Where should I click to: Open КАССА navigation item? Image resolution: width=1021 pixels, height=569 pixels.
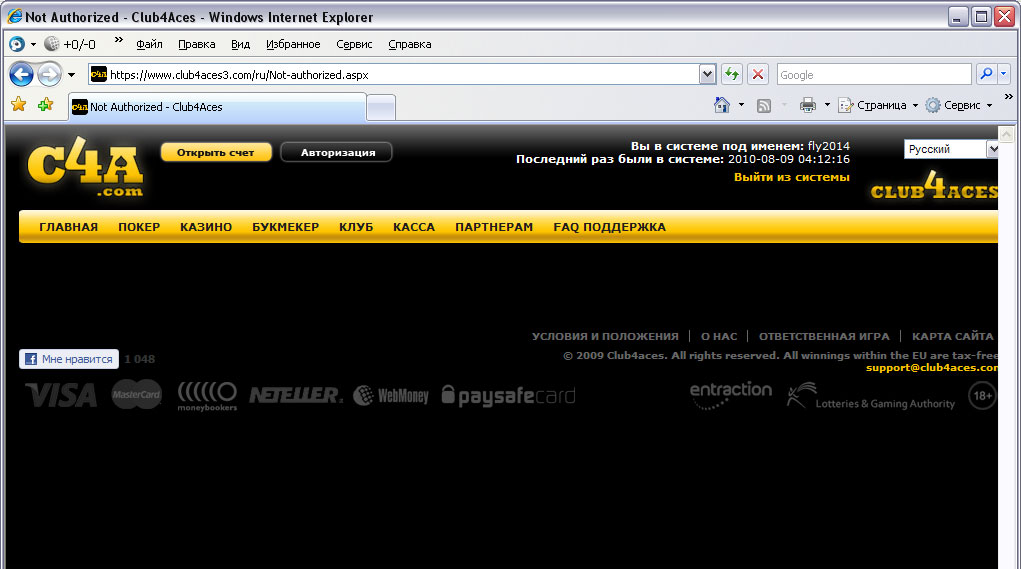pyautogui.click(x=413, y=227)
